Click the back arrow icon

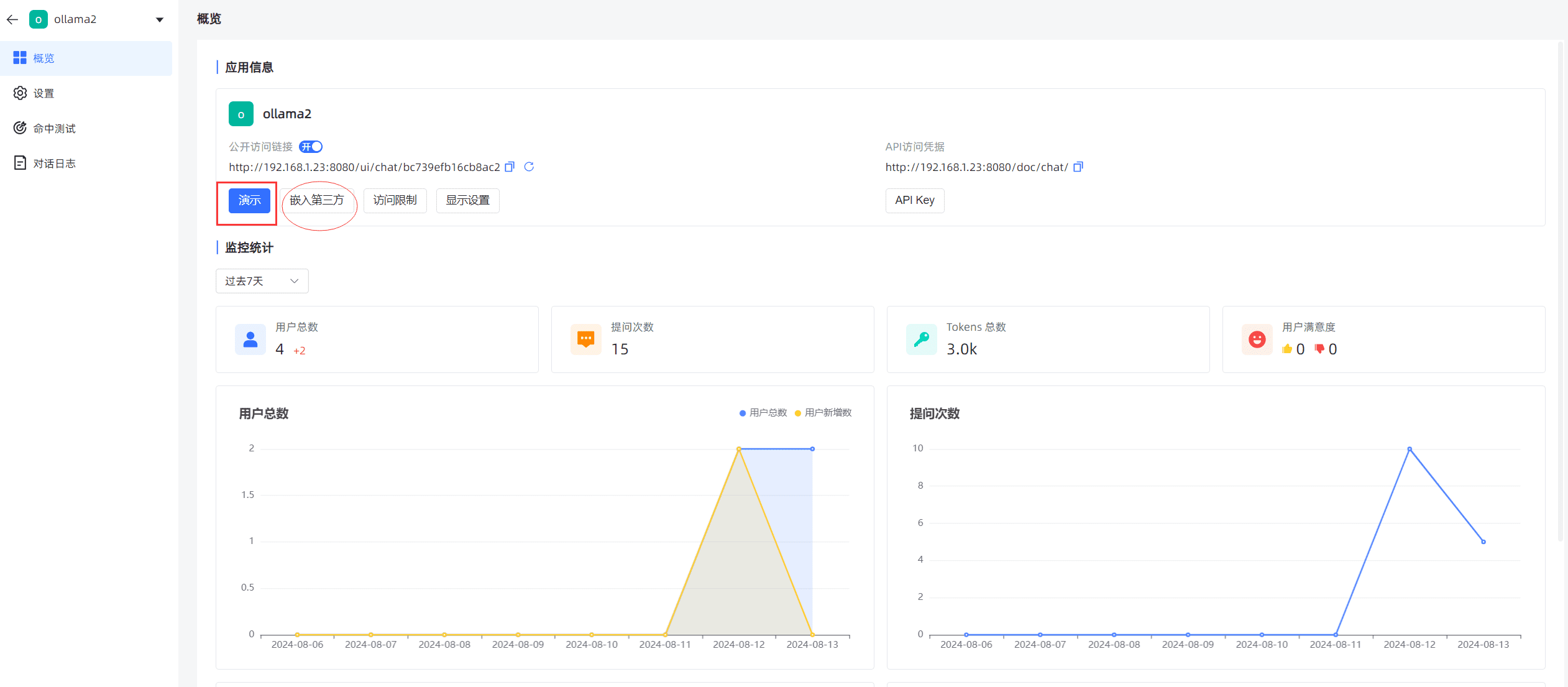click(x=12, y=19)
